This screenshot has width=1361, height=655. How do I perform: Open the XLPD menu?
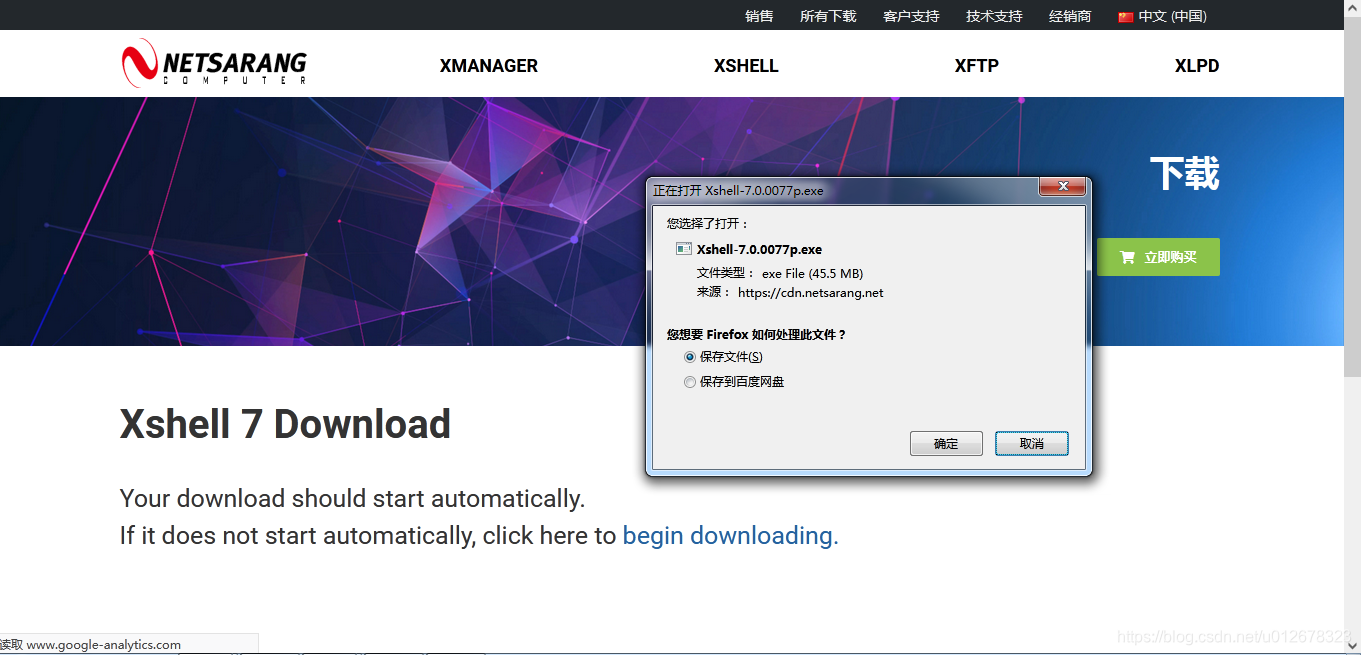click(x=1197, y=65)
